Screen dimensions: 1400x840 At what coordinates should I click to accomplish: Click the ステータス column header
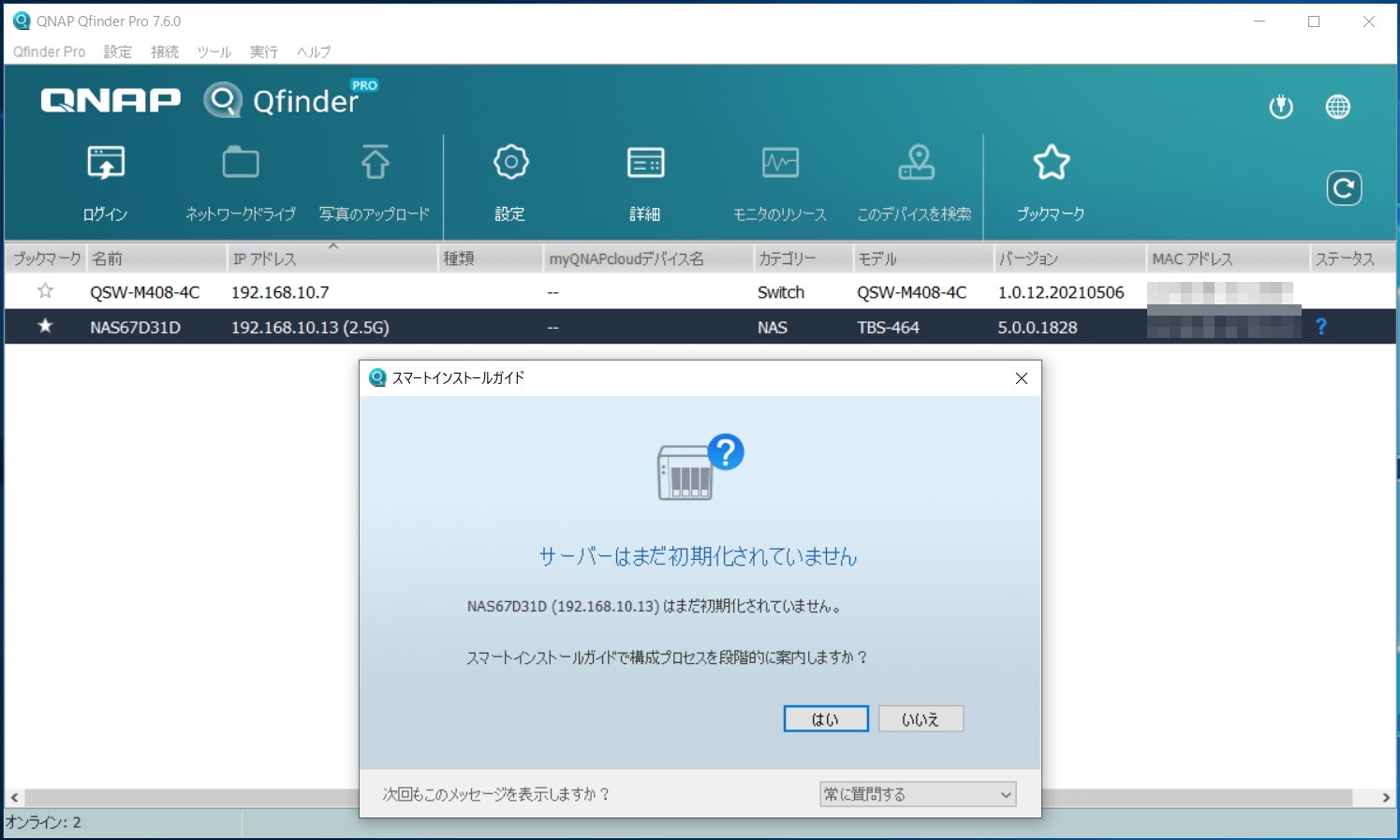(1352, 258)
